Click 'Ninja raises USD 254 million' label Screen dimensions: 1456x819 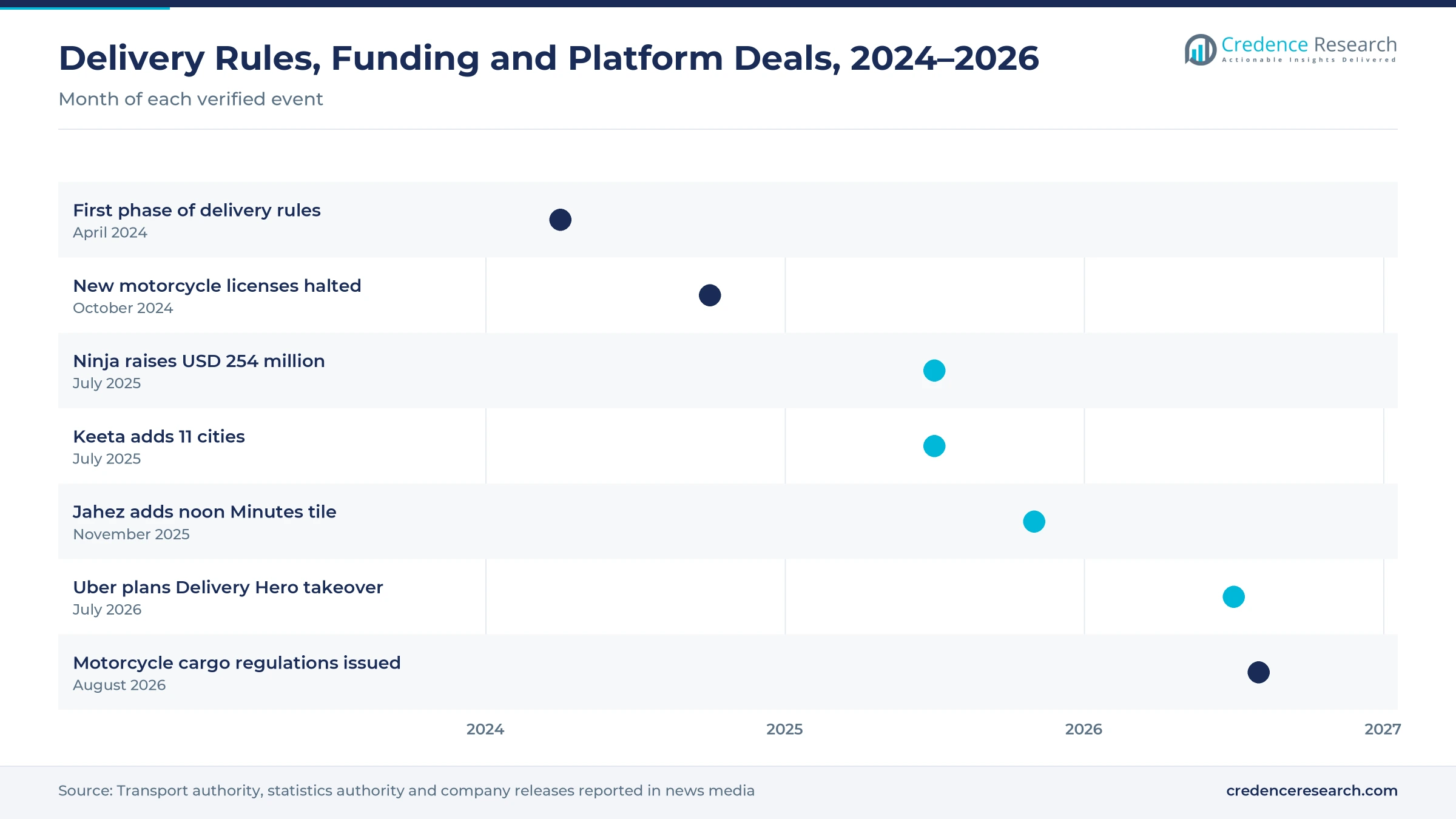[199, 361]
